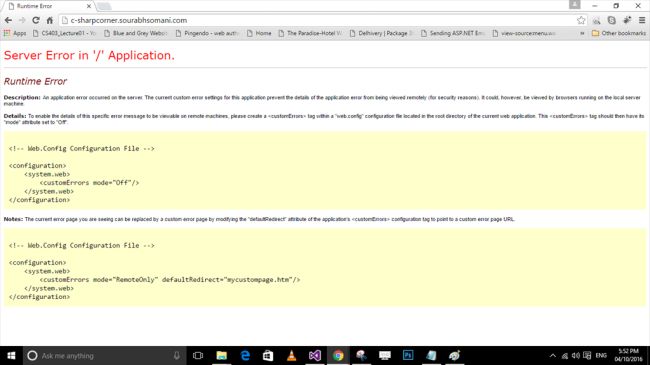The width and height of the screenshot is (650, 365).
Task: Switch the ENG input language indicator
Action: (x=601, y=355)
